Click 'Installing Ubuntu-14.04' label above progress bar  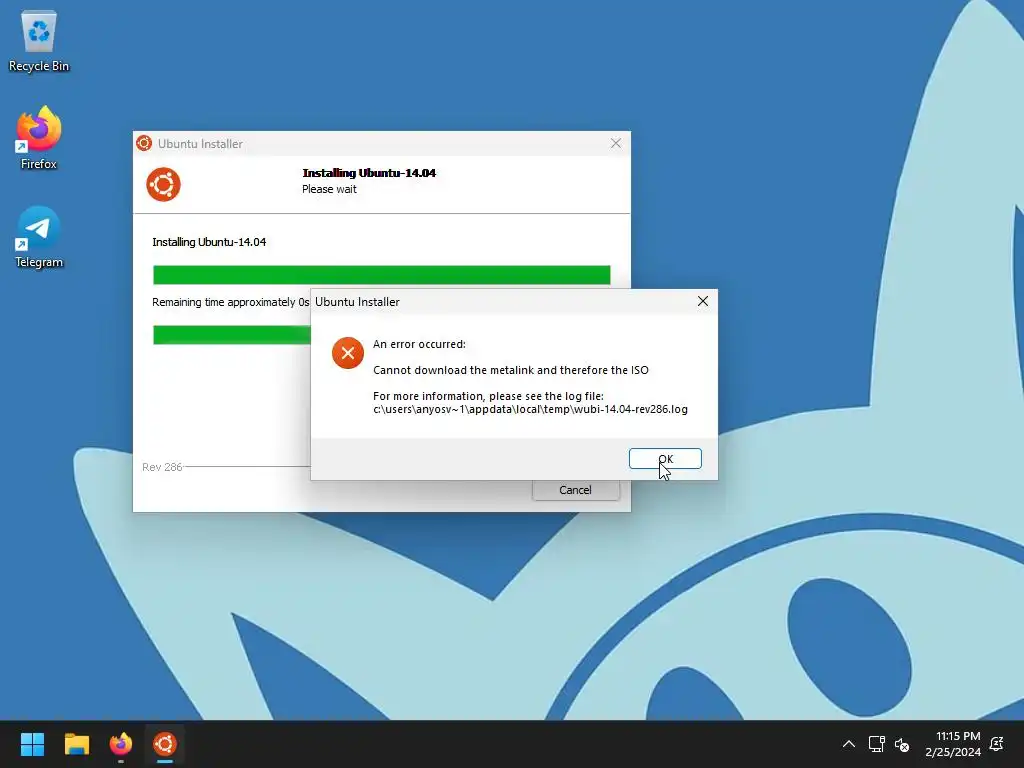coord(209,242)
